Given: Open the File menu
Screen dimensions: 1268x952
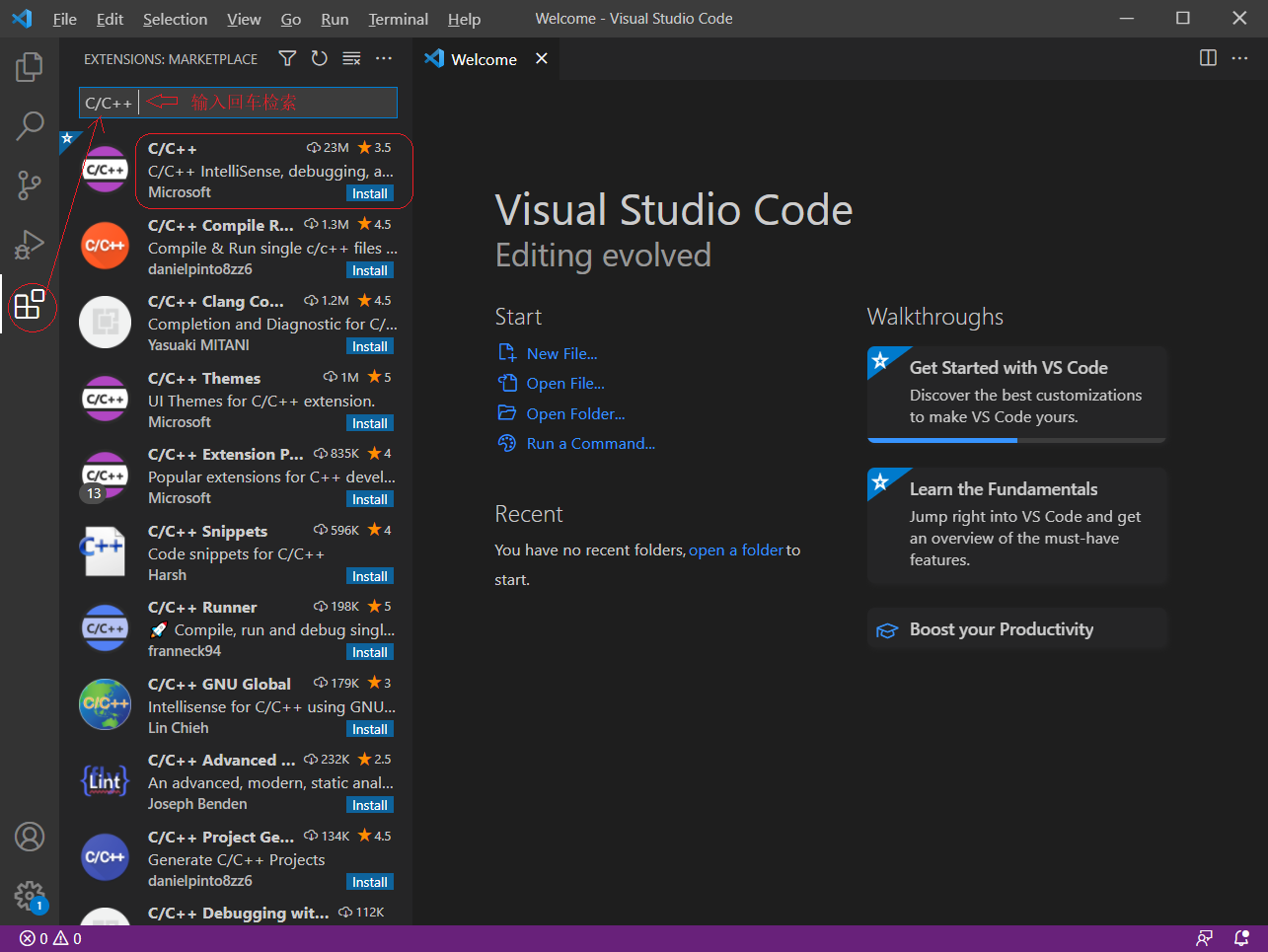Looking at the screenshot, I should coord(64,19).
